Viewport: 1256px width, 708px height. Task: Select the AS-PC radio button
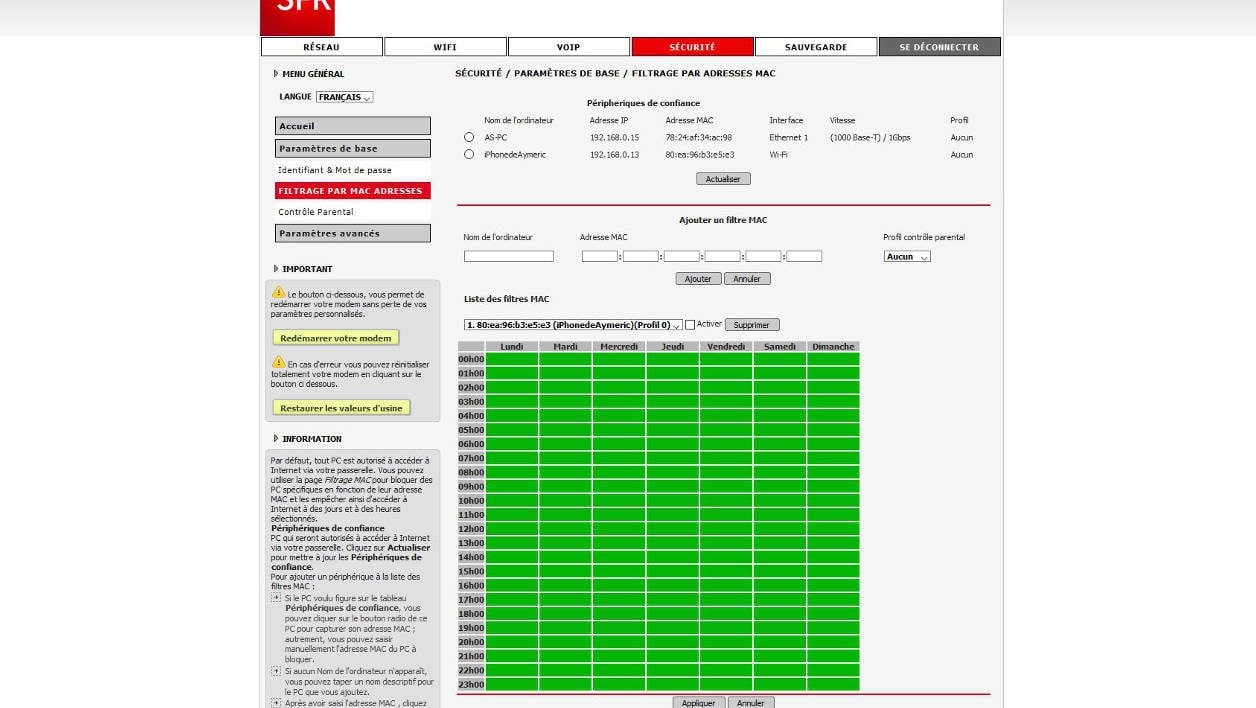469,137
